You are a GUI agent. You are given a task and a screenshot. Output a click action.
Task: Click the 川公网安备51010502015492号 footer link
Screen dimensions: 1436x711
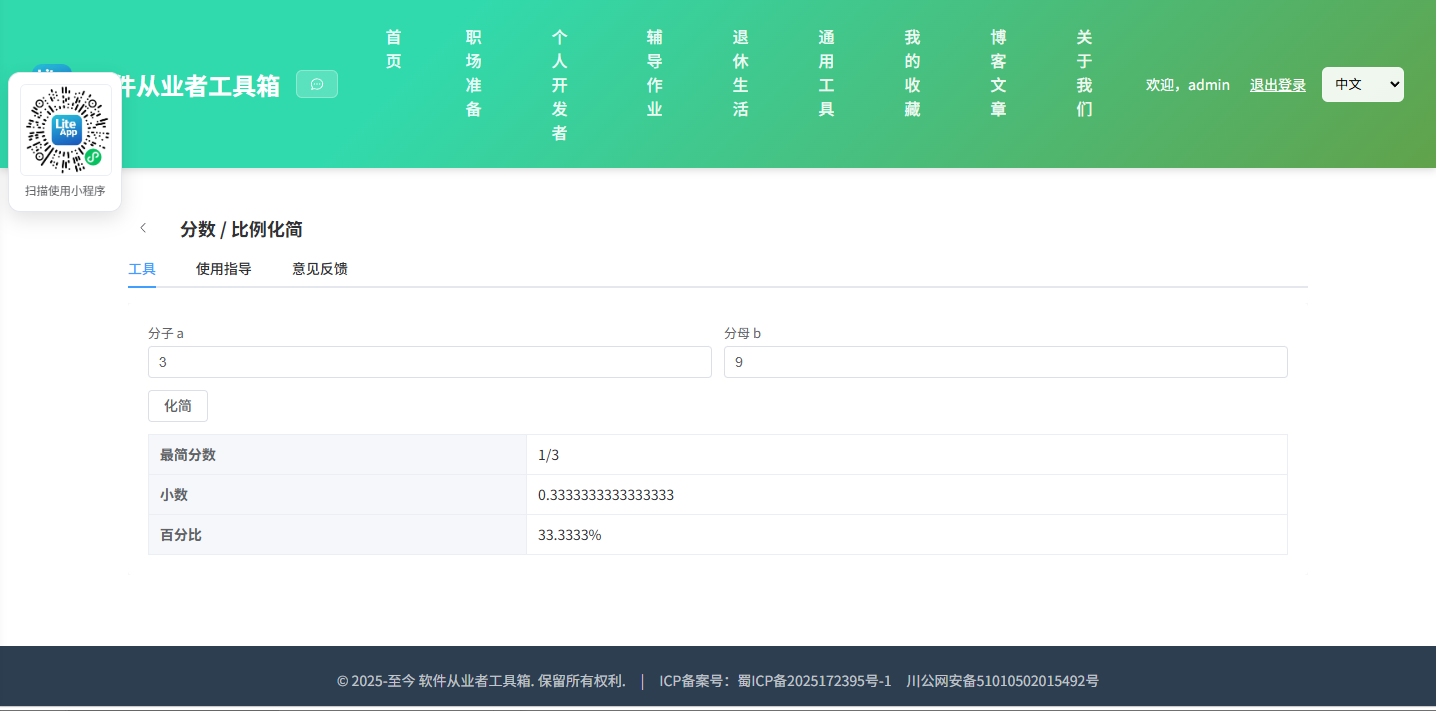pyautogui.click(x=1003, y=681)
